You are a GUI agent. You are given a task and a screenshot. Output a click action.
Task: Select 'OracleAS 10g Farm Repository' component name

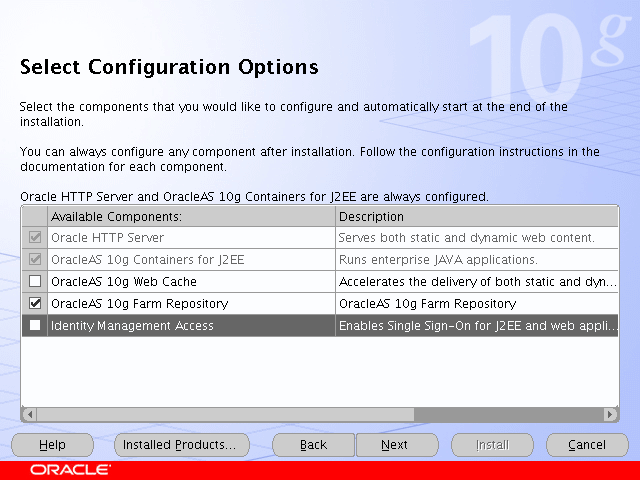point(139,304)
